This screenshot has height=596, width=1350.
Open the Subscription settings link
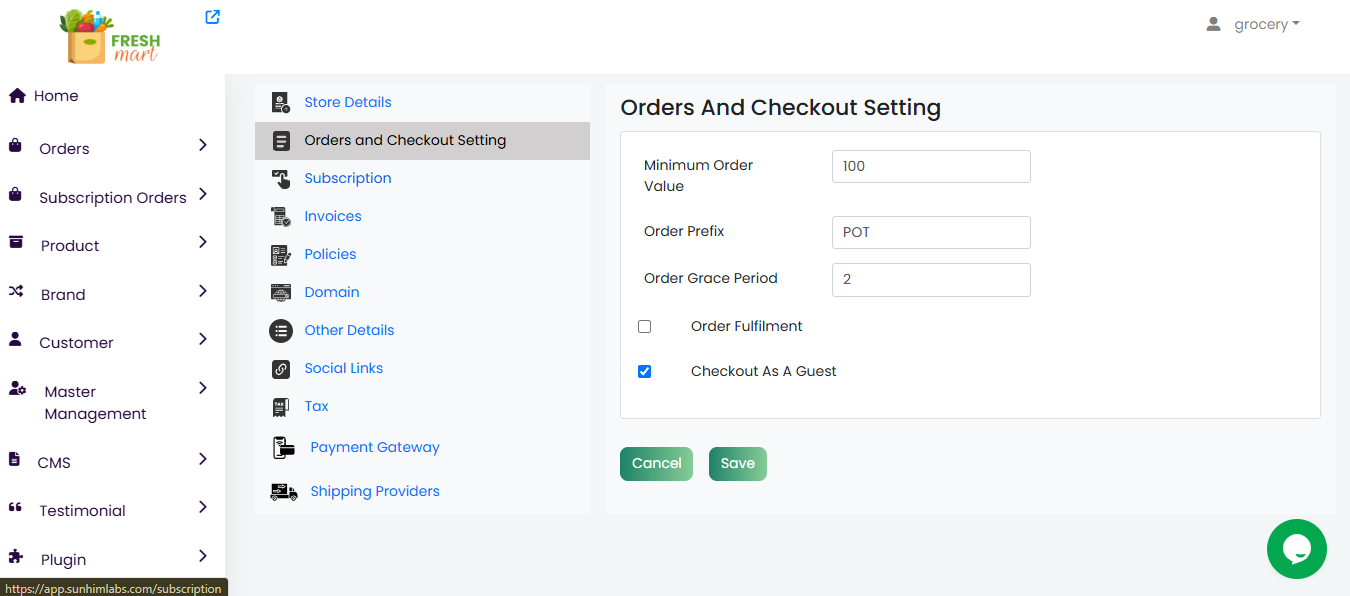(x=348, y=178)
